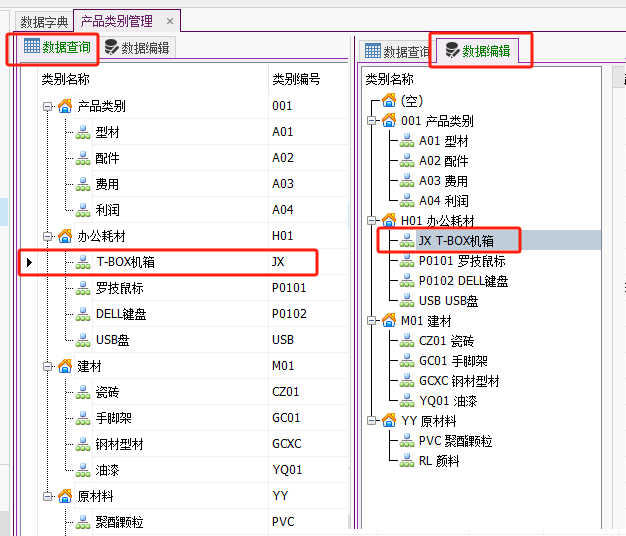Click the node icon beside JX T-BOX机箱 in right tree
Image resolution: width=626 pixels, height=536 pixels.
coord(407,240)
